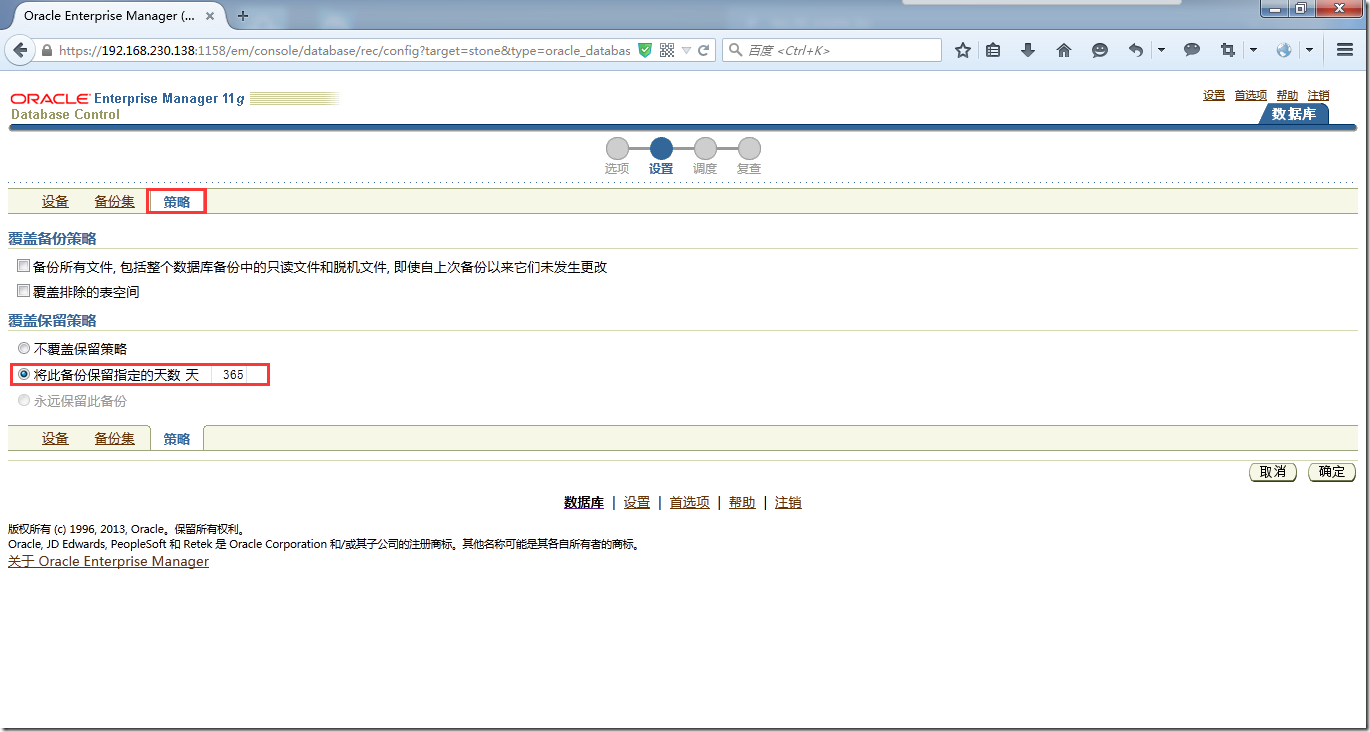Go to home page via house icon

(1064, 50)
